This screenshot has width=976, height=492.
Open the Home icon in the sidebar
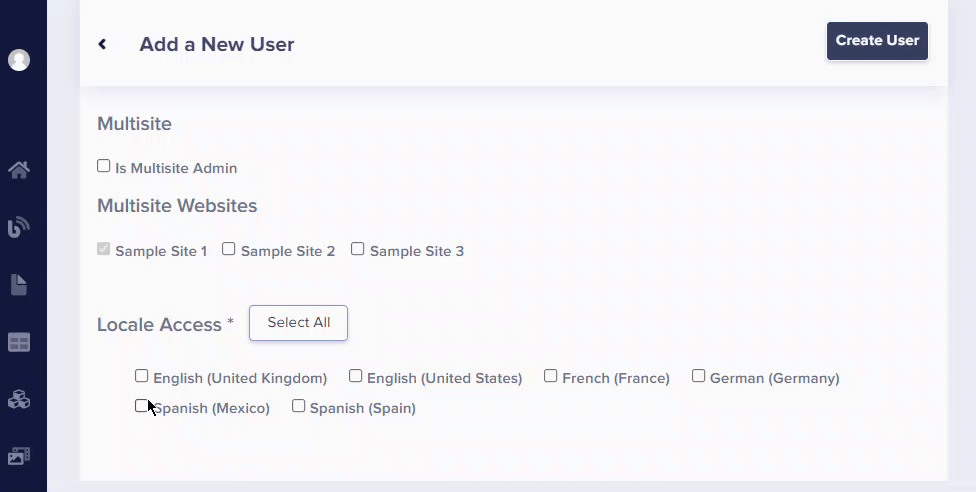19,170
